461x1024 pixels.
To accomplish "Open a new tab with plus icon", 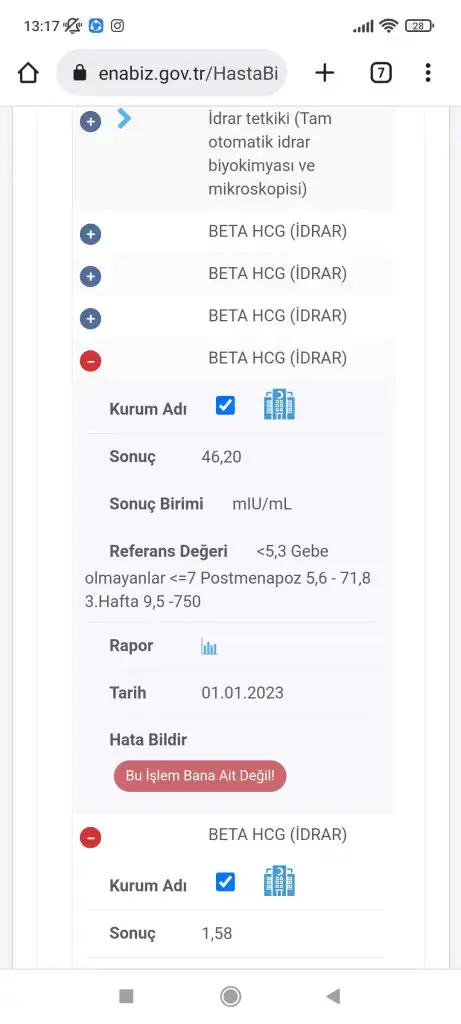I will (325, 72).
